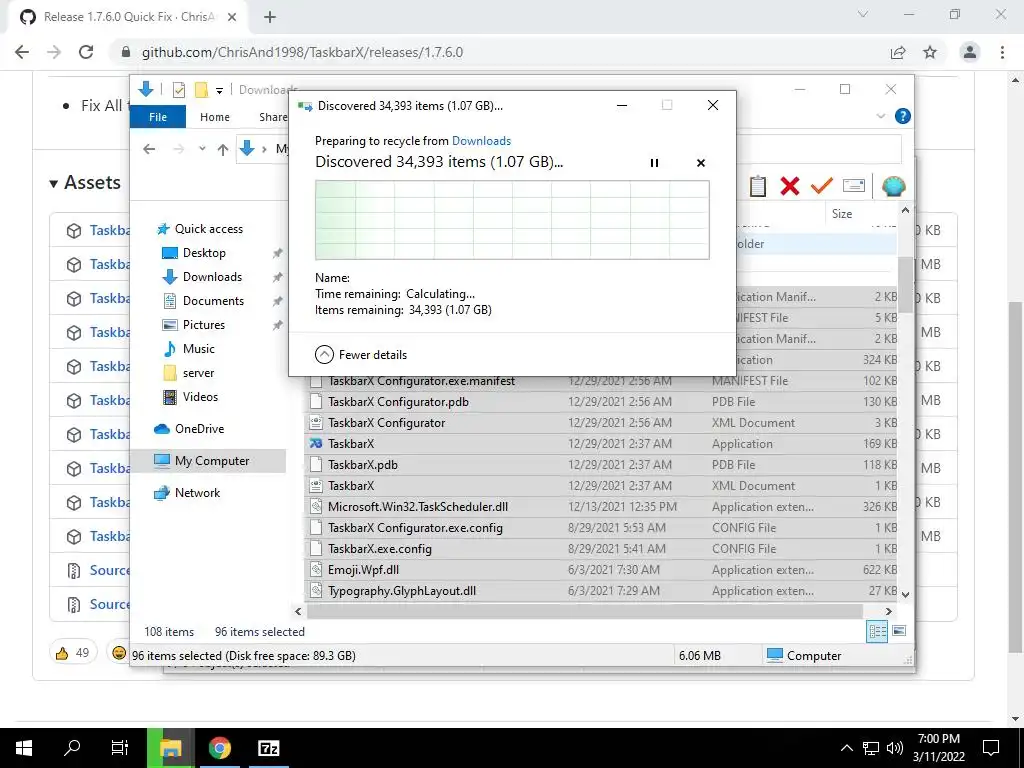Open Chrome profile avatar menu
This screenshot has width=1024, height=768.
coord(970,52)
